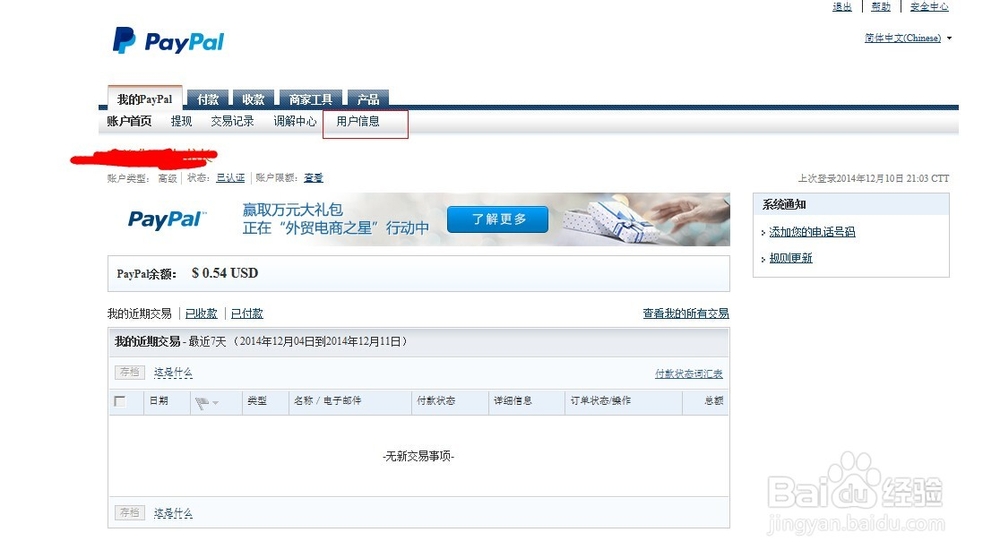Click the PayPal logo at top
The width and height of the screenshot is (1000, 558).
168,41
